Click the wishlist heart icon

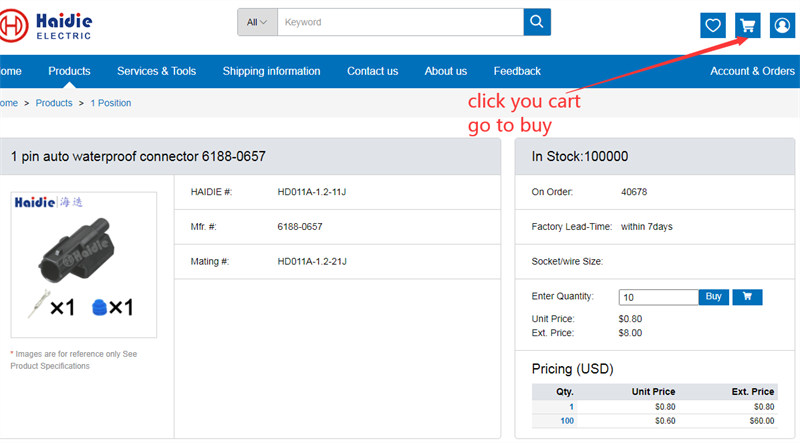(x=713, y=26)
